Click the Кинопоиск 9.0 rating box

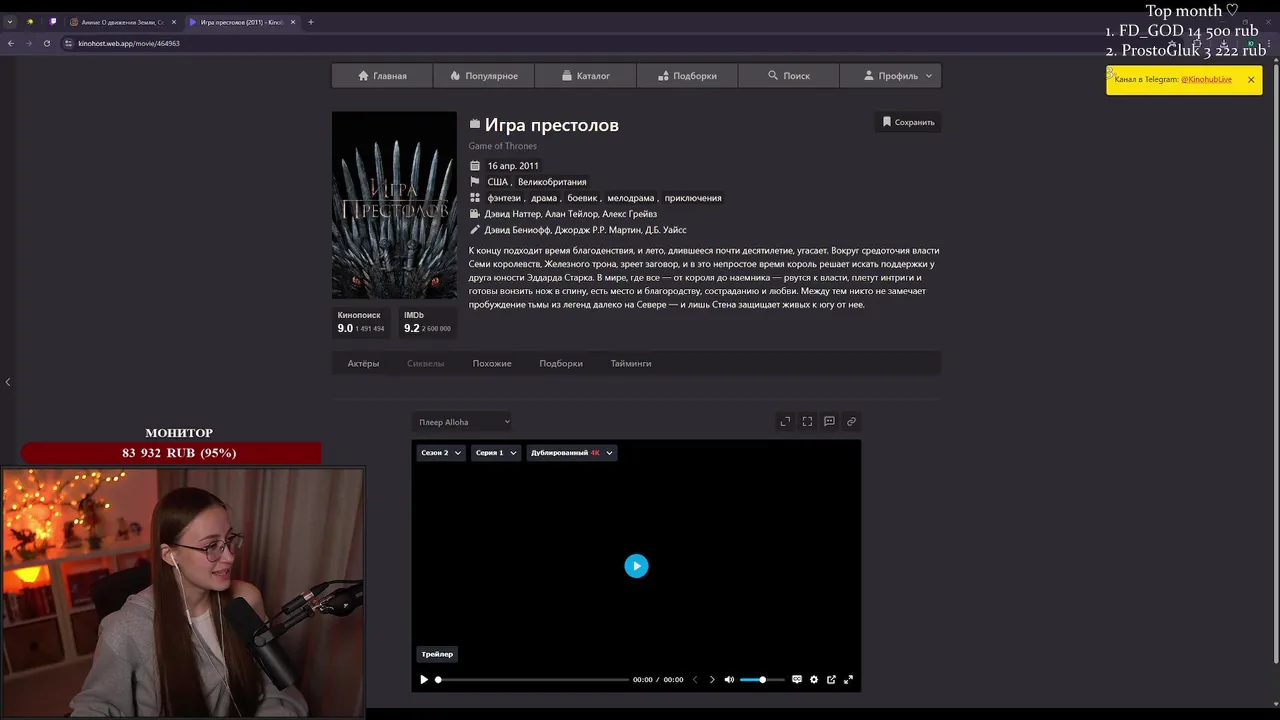362,322
